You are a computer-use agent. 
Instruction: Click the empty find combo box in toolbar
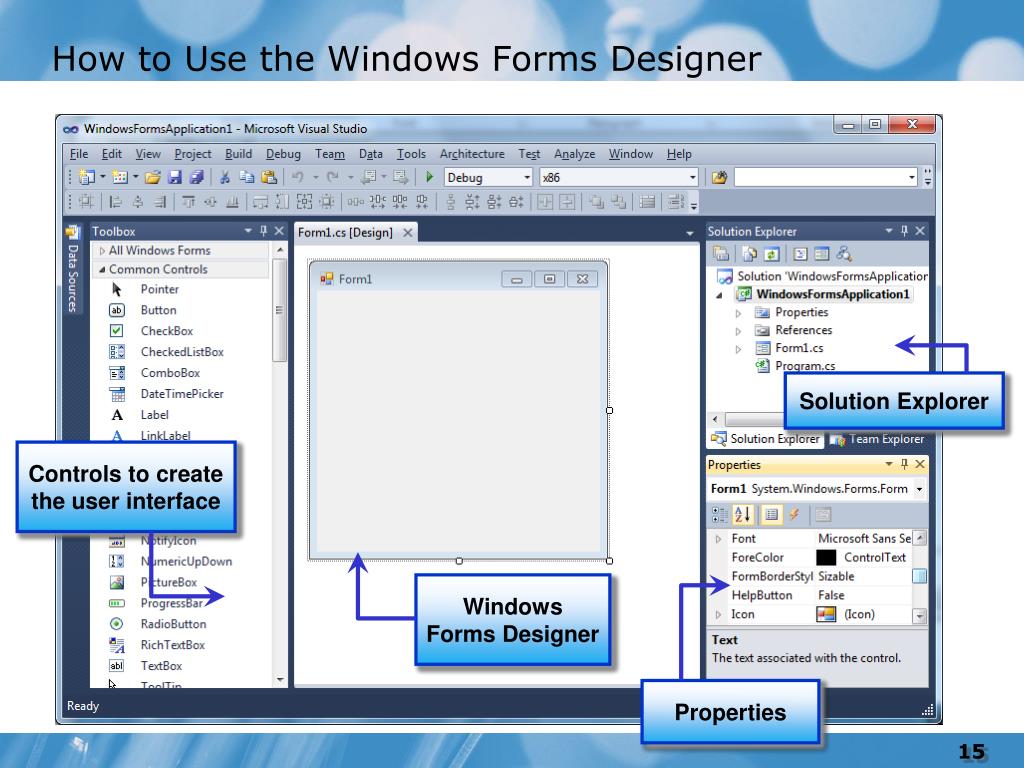826,177
